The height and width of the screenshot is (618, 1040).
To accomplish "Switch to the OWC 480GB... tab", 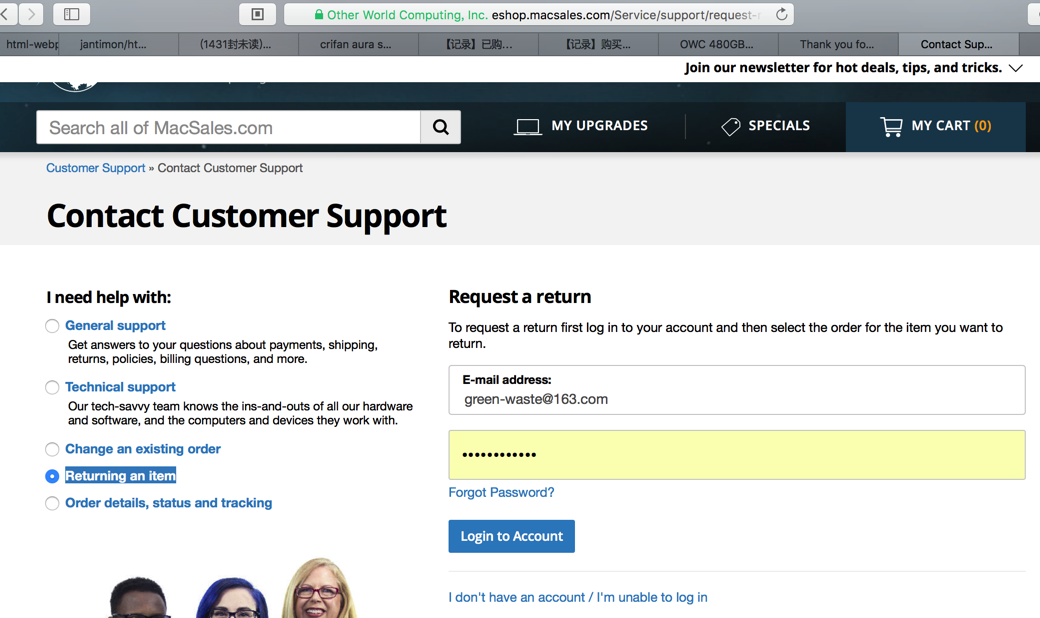I will tap(716, 44).
